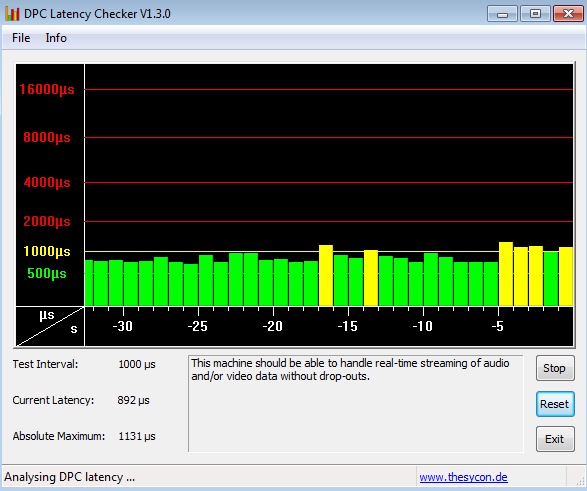587x491 pixels.
Task: Close the window with the red X
Action: pyautogui.click(x=568, y=14)
